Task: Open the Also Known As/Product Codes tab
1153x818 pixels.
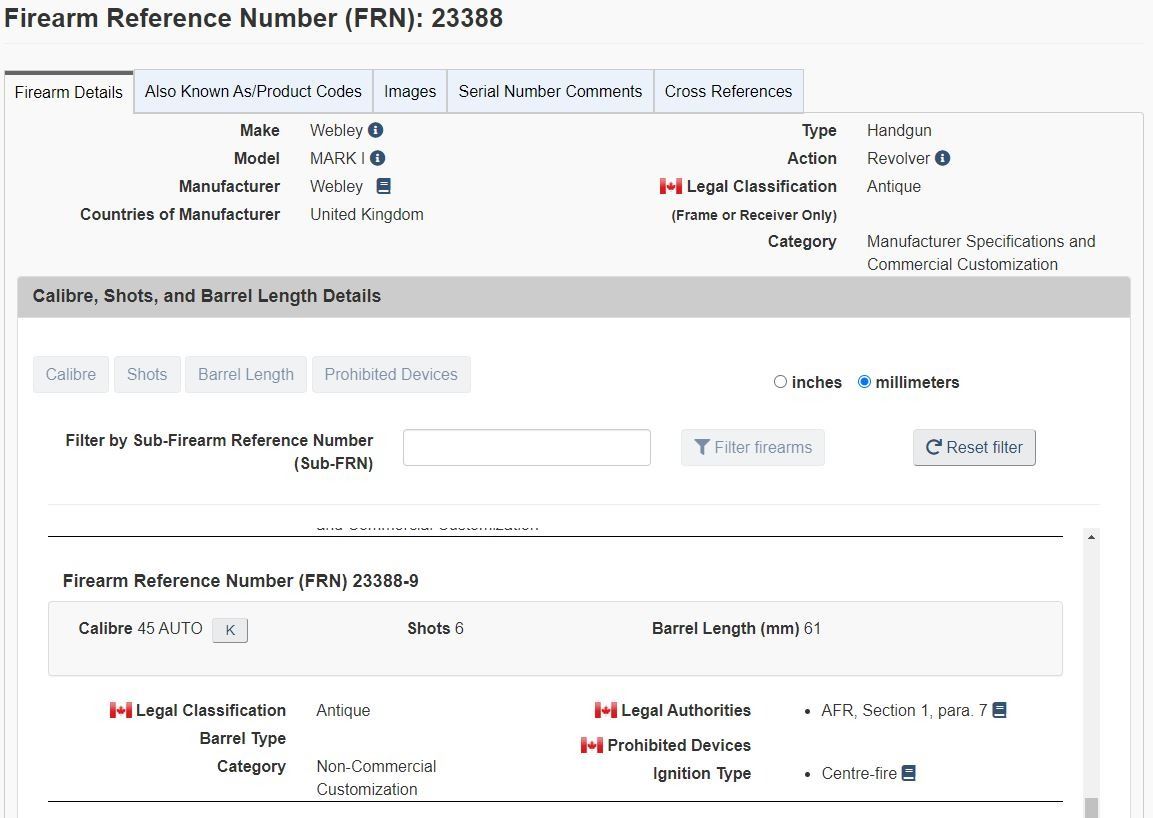Action: tap(253, 91)
